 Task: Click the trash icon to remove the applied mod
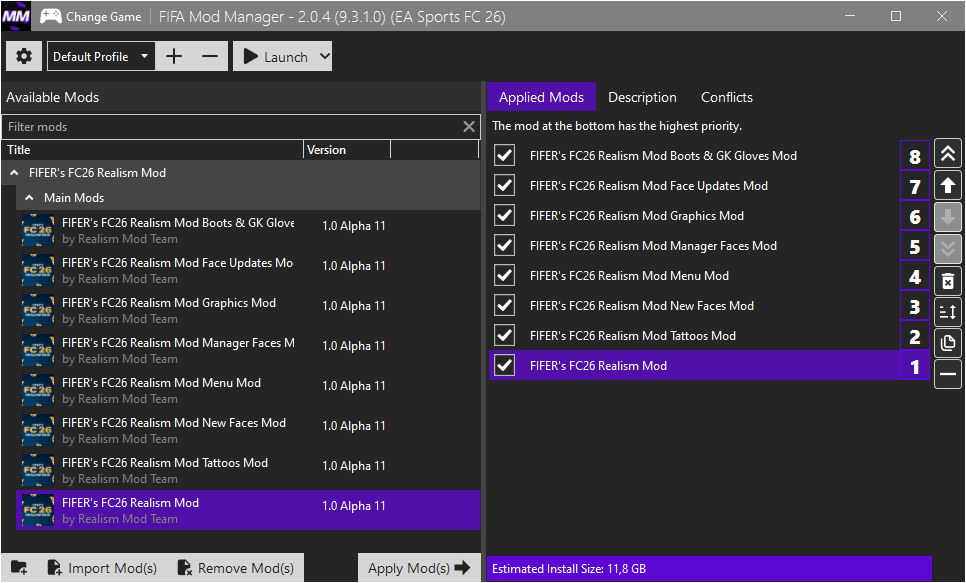pos(948,280)
